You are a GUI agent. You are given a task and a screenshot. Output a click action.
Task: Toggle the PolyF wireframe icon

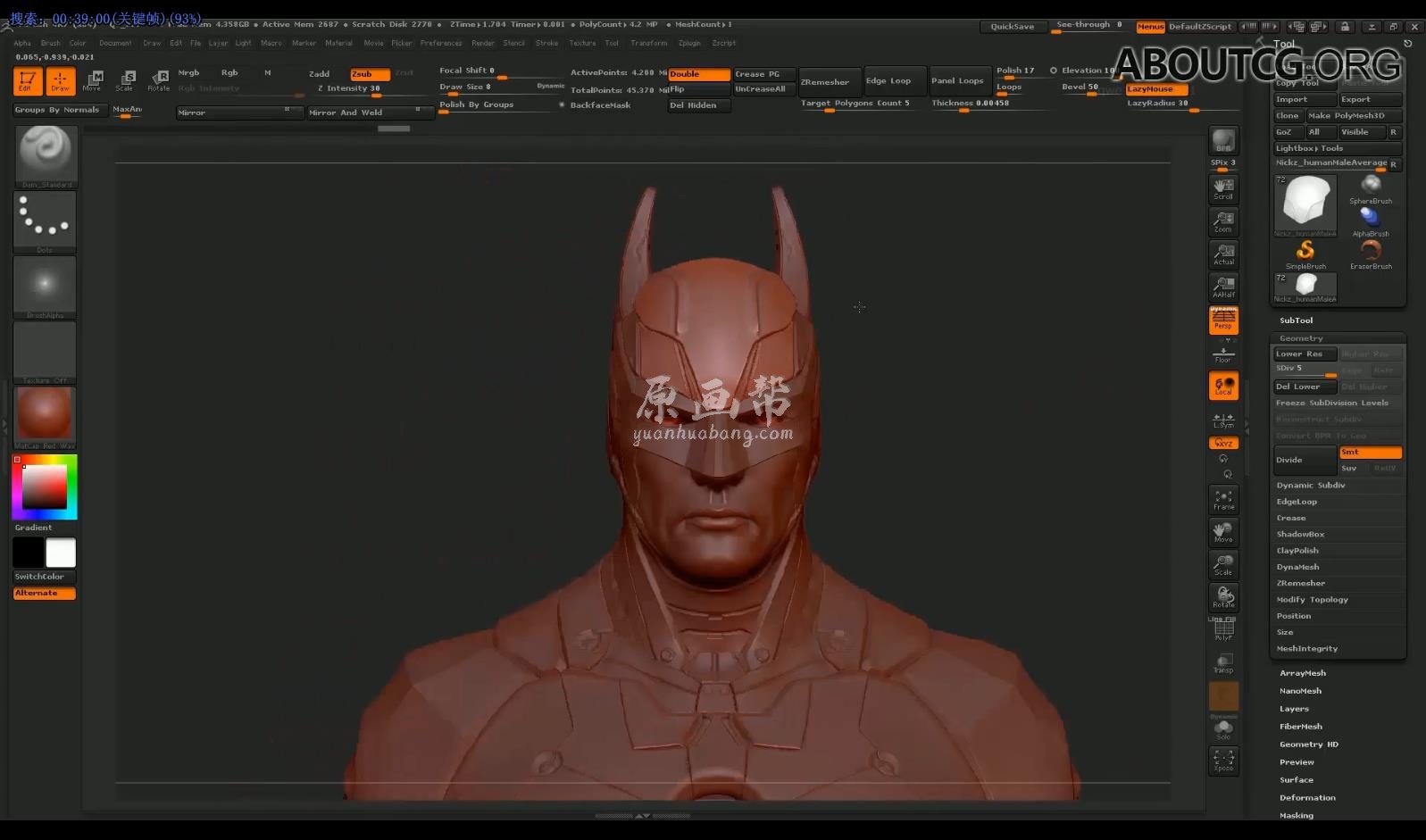tap(1223, 630)
